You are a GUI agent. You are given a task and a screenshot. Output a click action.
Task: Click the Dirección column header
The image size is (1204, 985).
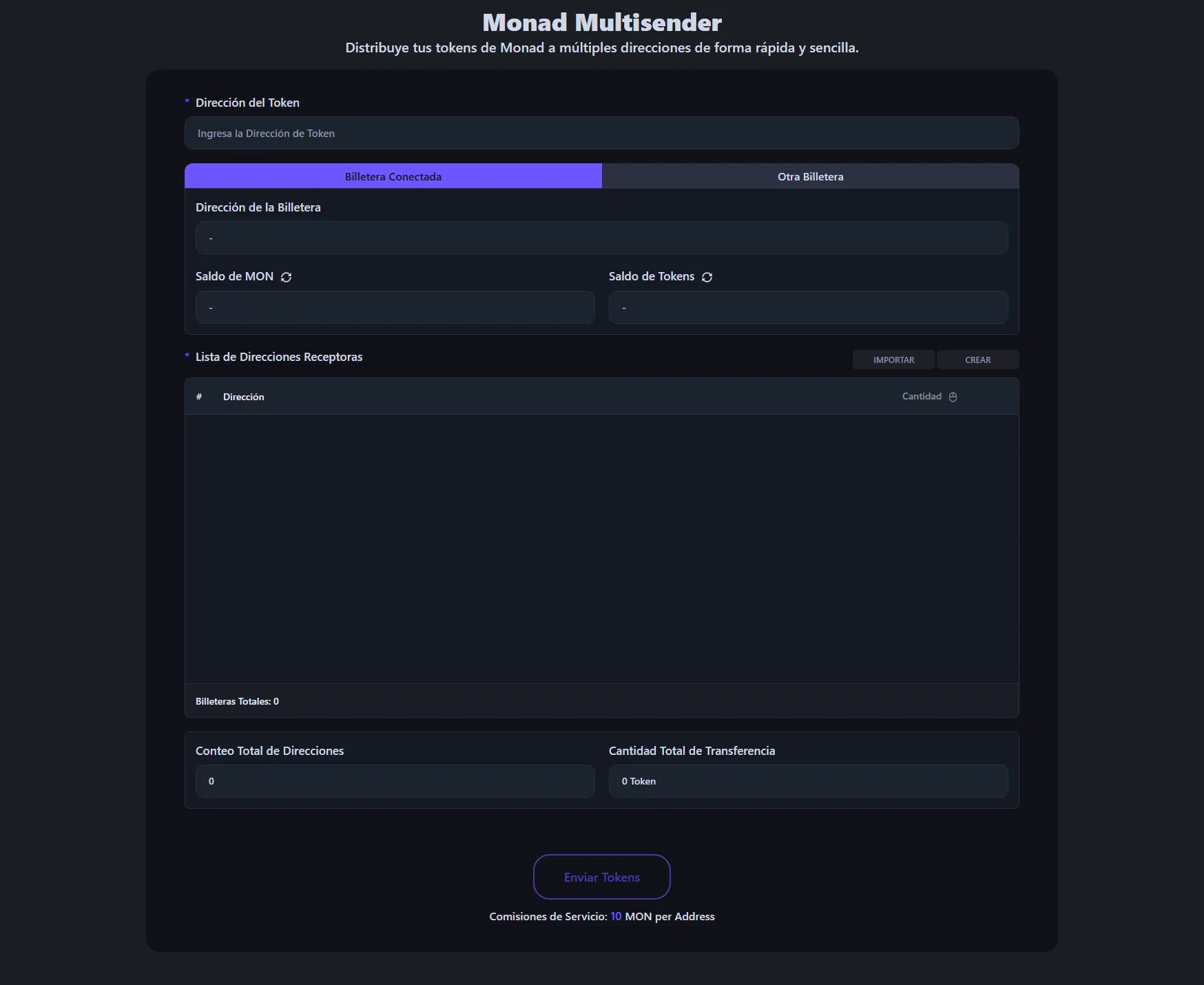click(243, 397)
